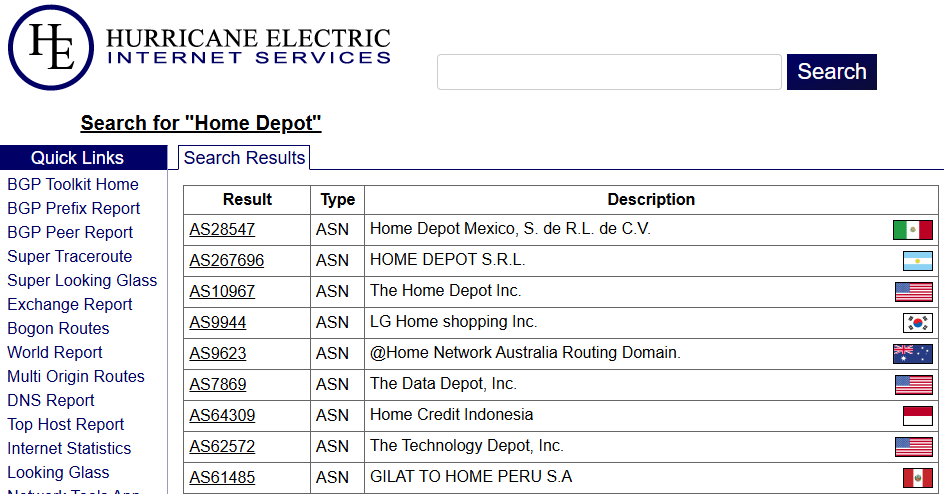The height and width of the screenshot is (494, 944).
Task: Click the Australia flag icon
Action: pos(912,354)
